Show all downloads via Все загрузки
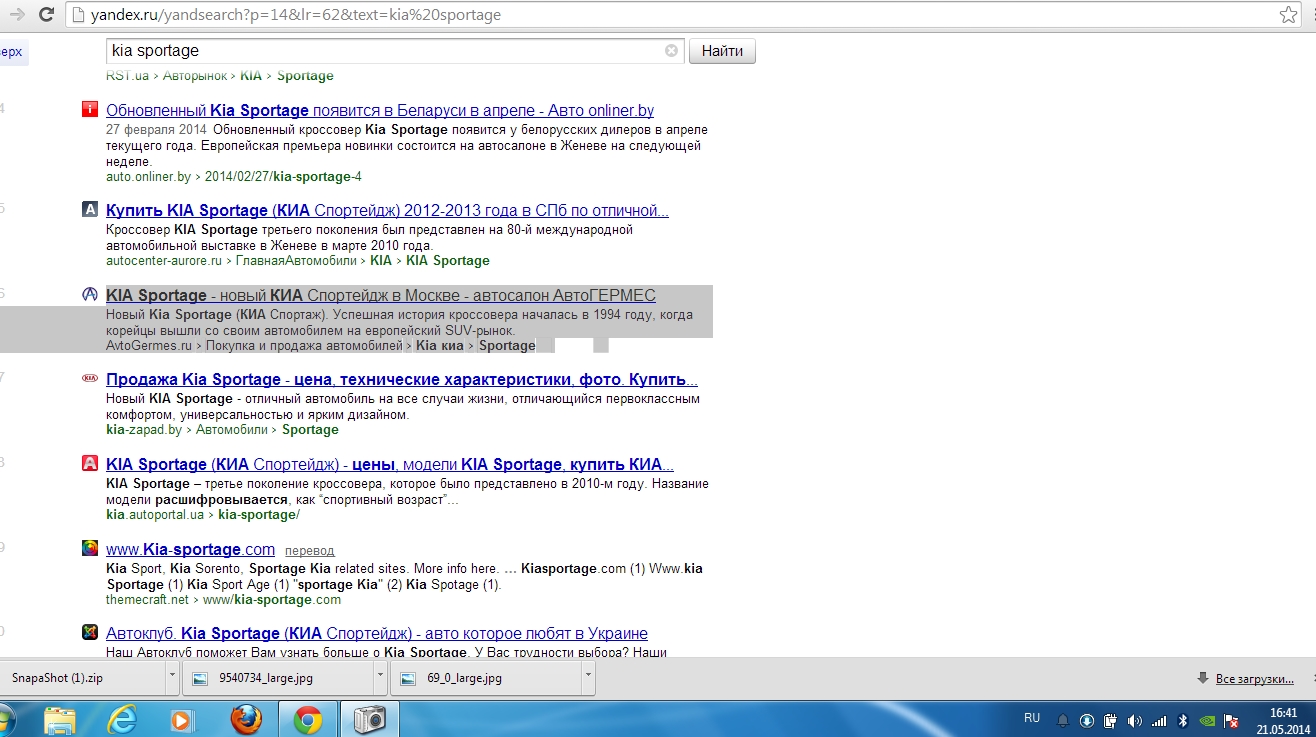 (x=1255, y=678)
